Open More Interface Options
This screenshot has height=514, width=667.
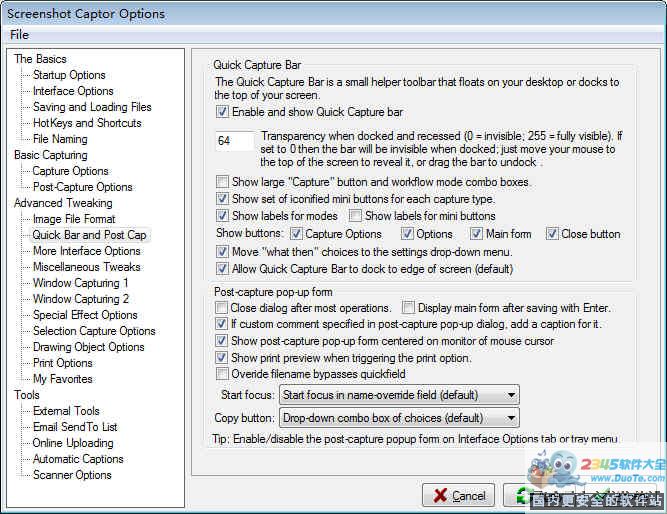(87, 251)
